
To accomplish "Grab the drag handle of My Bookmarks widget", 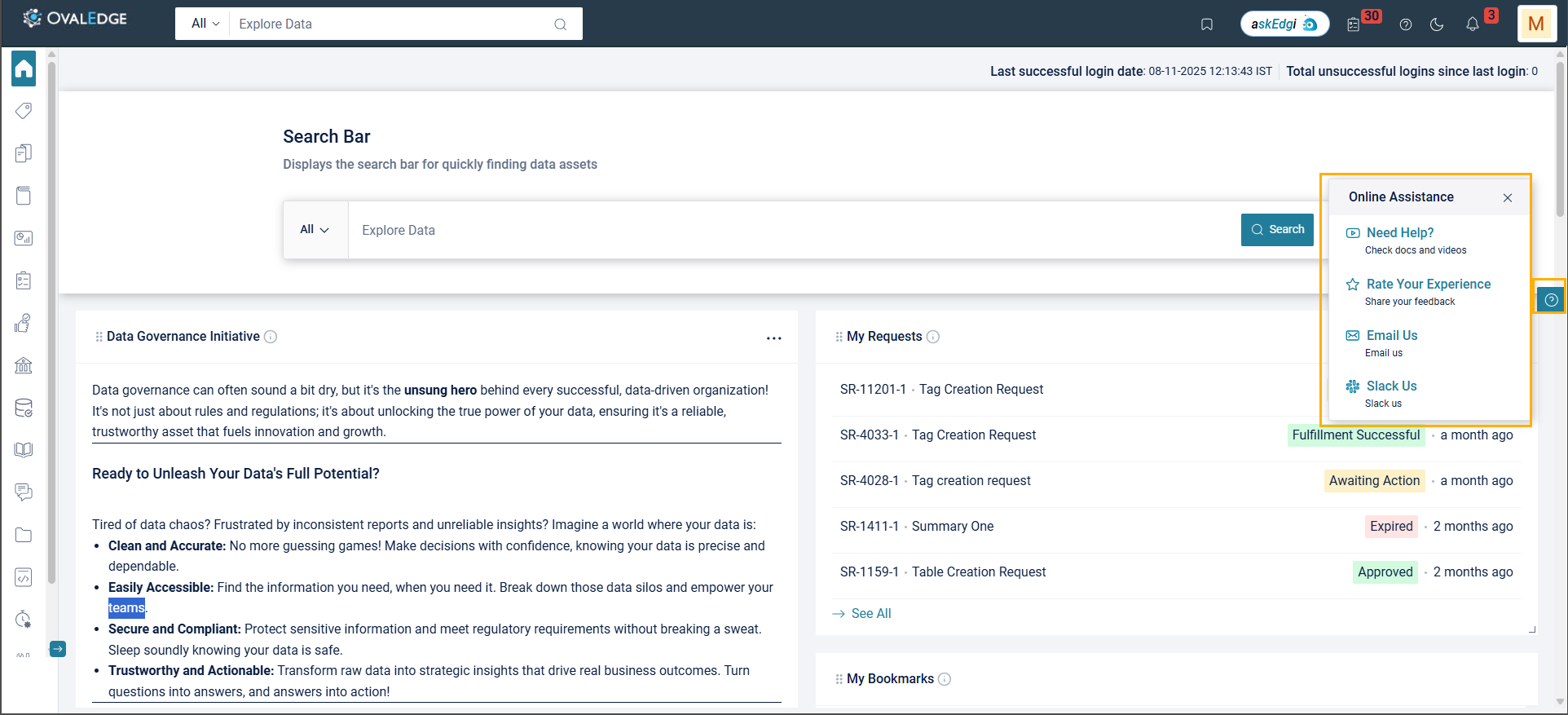I will [x=839, y=679].
